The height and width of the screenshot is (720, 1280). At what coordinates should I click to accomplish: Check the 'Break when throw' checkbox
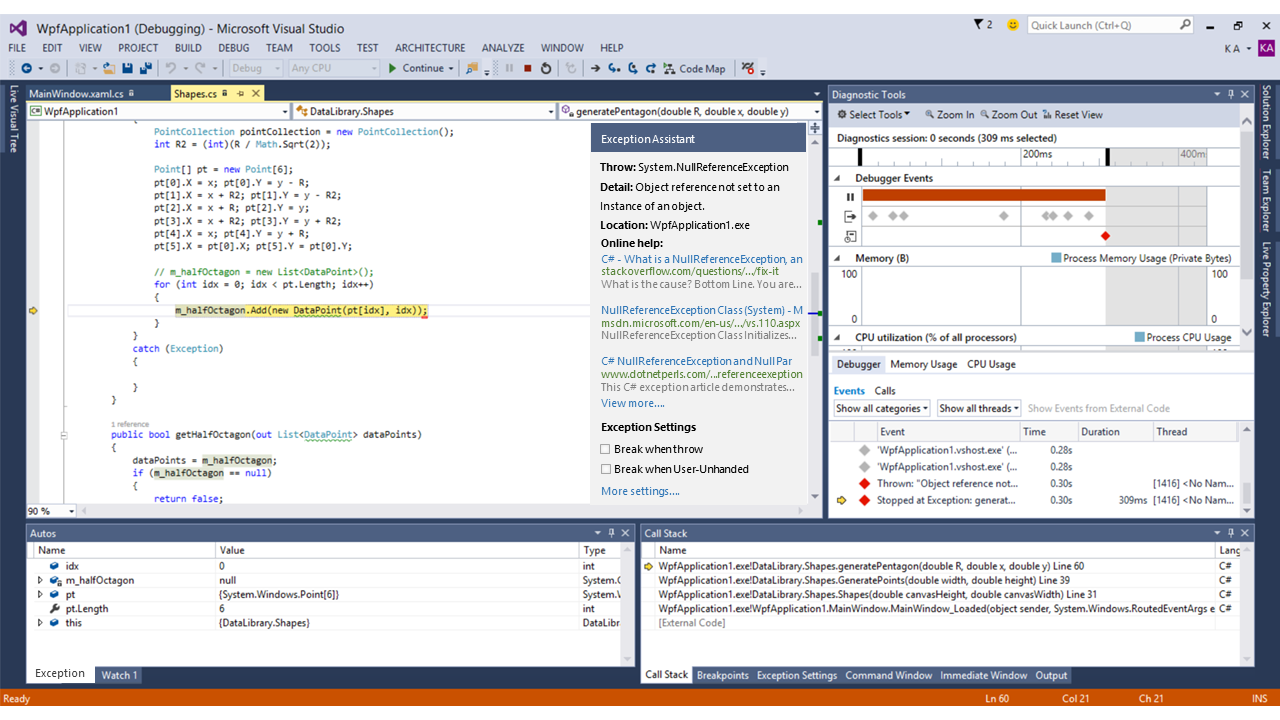click(605, 449)
